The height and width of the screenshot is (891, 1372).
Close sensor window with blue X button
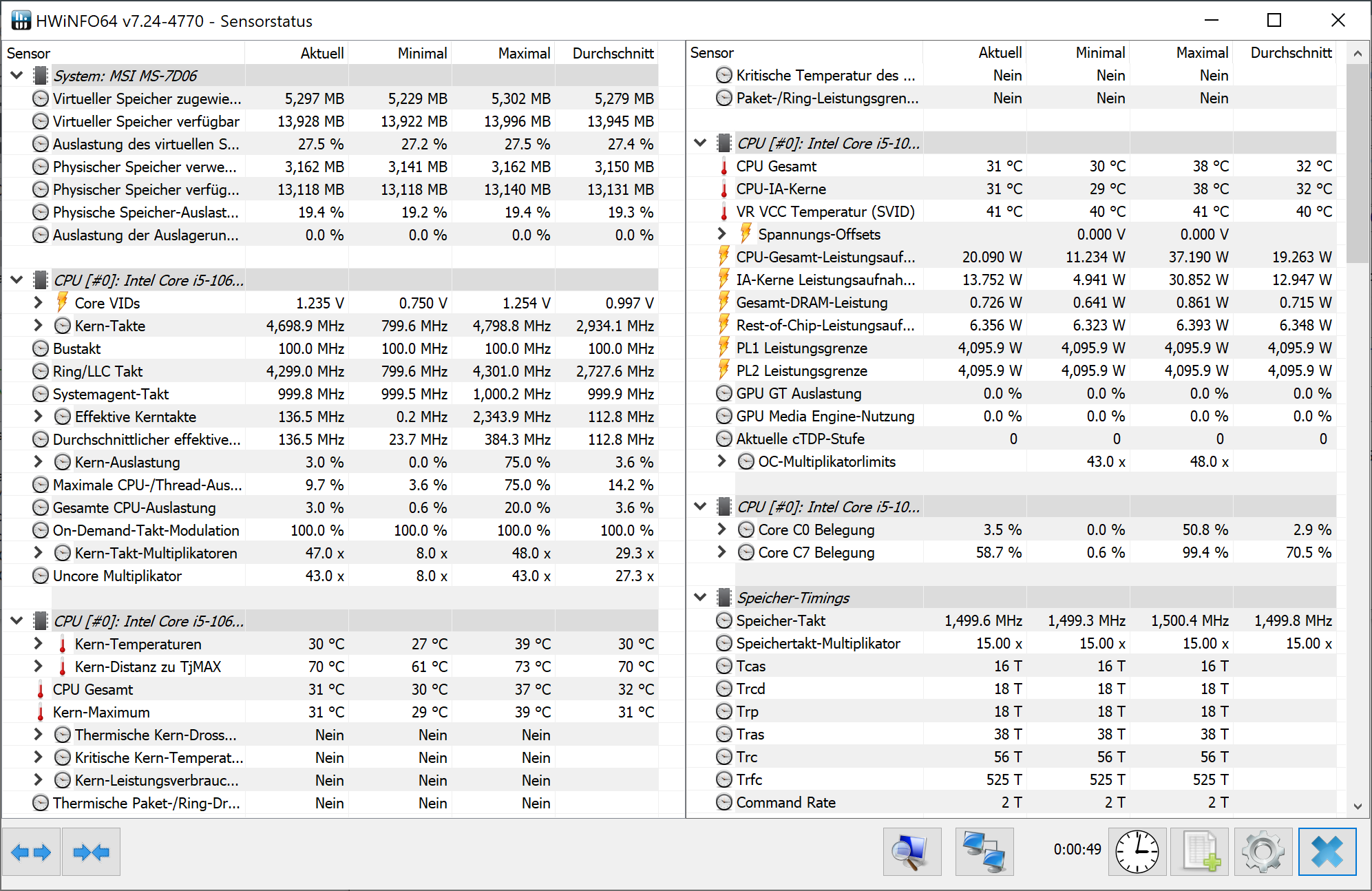tap(1327, 852)
